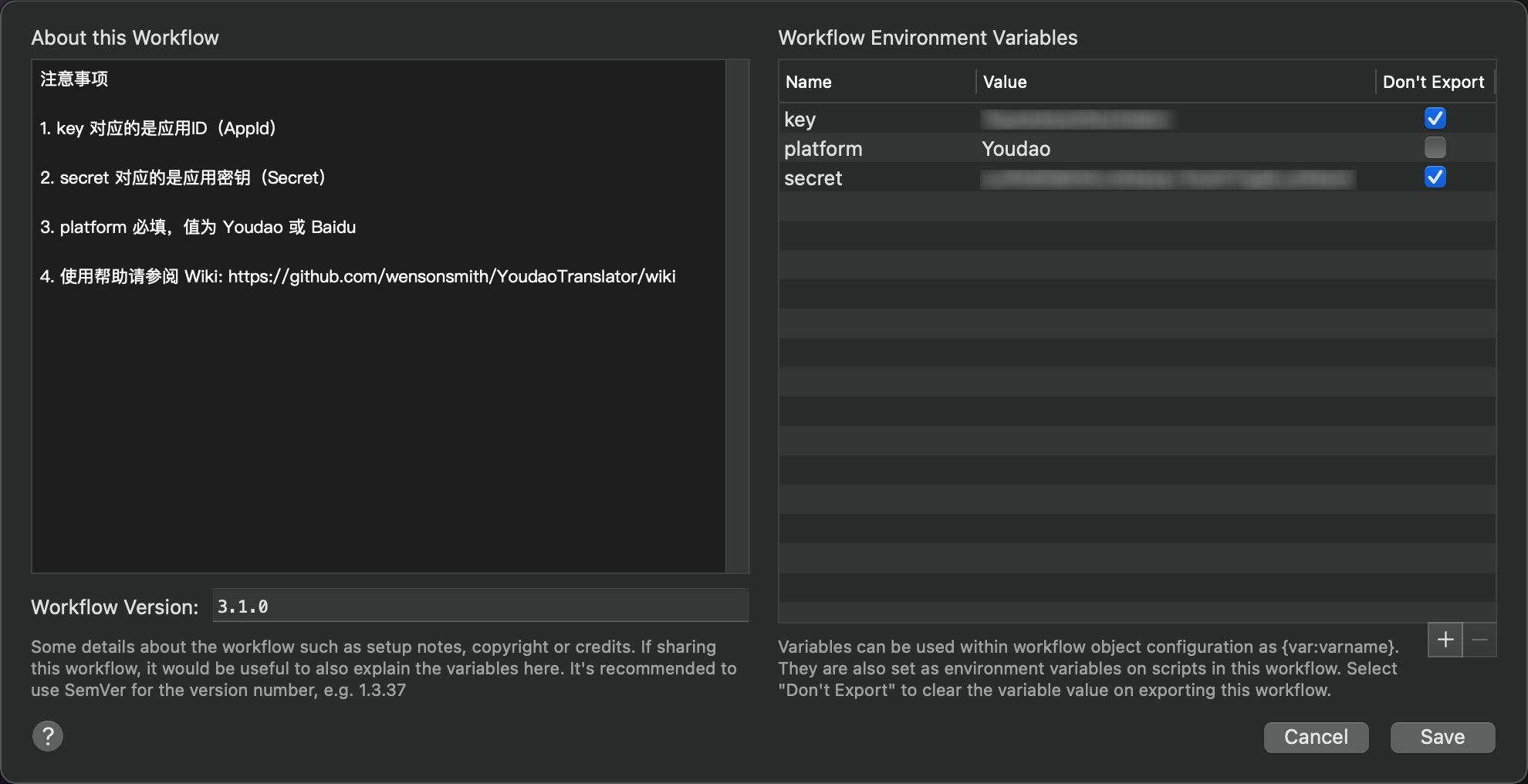Viewport: 1528px width, 784px height.
Task: Click the Youdao platform value cell
Action: [x=1016, y=149]
